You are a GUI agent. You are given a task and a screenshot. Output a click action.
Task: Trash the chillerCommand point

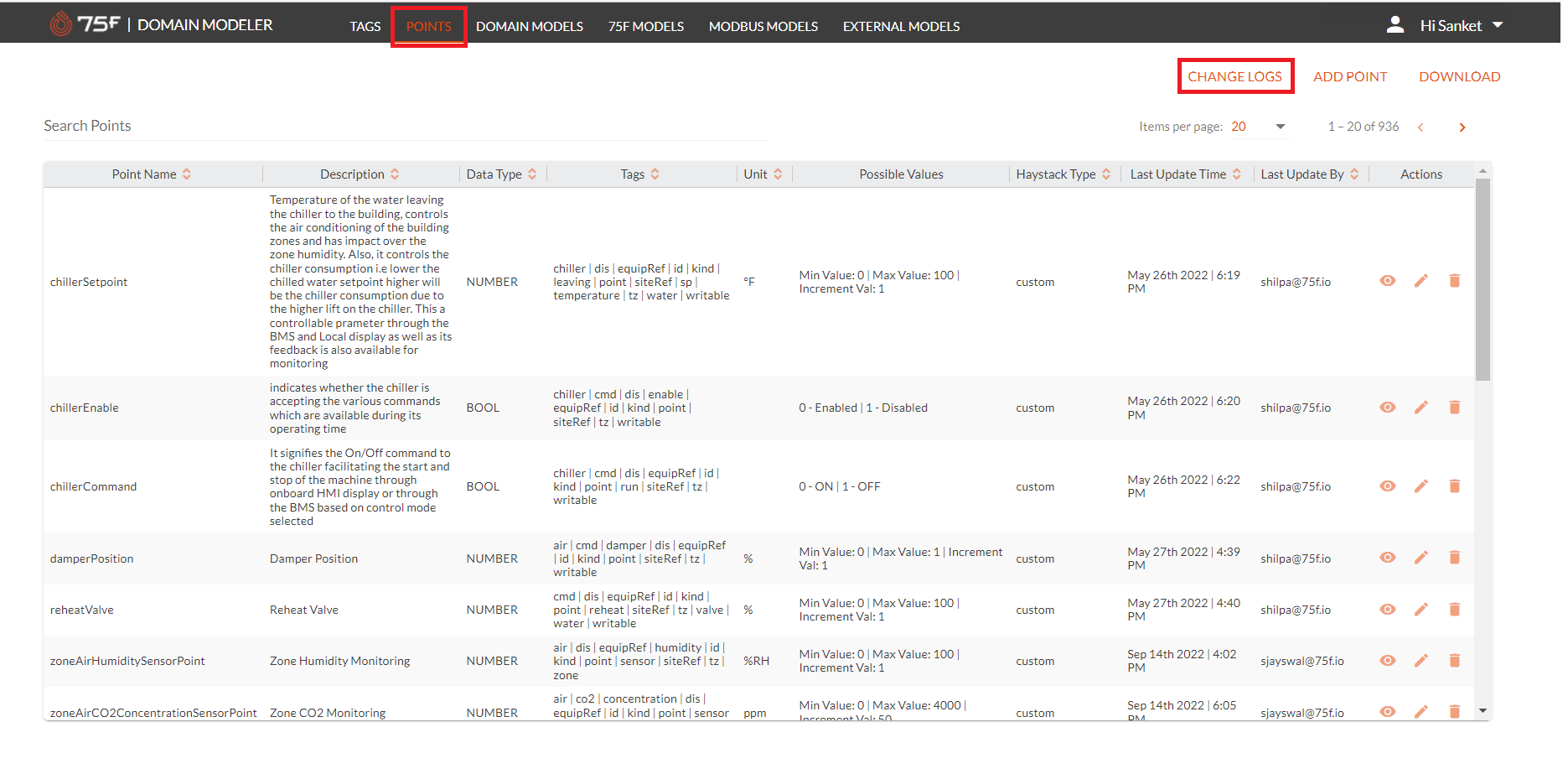click(x=1455, y=486)
